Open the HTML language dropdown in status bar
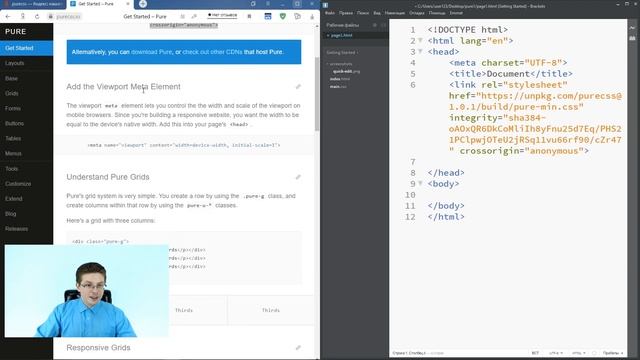Screen dimensions: 640x360 click(x=578, y=353)
